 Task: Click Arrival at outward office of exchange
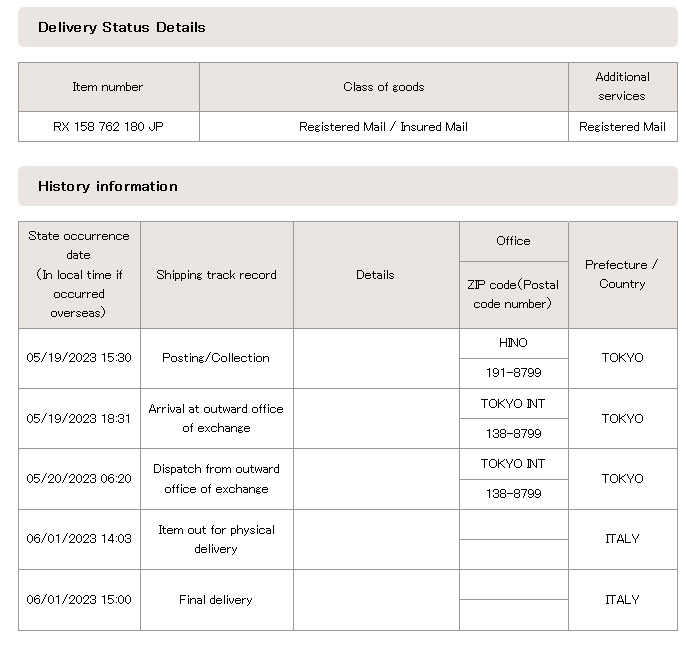coord(216,418)
